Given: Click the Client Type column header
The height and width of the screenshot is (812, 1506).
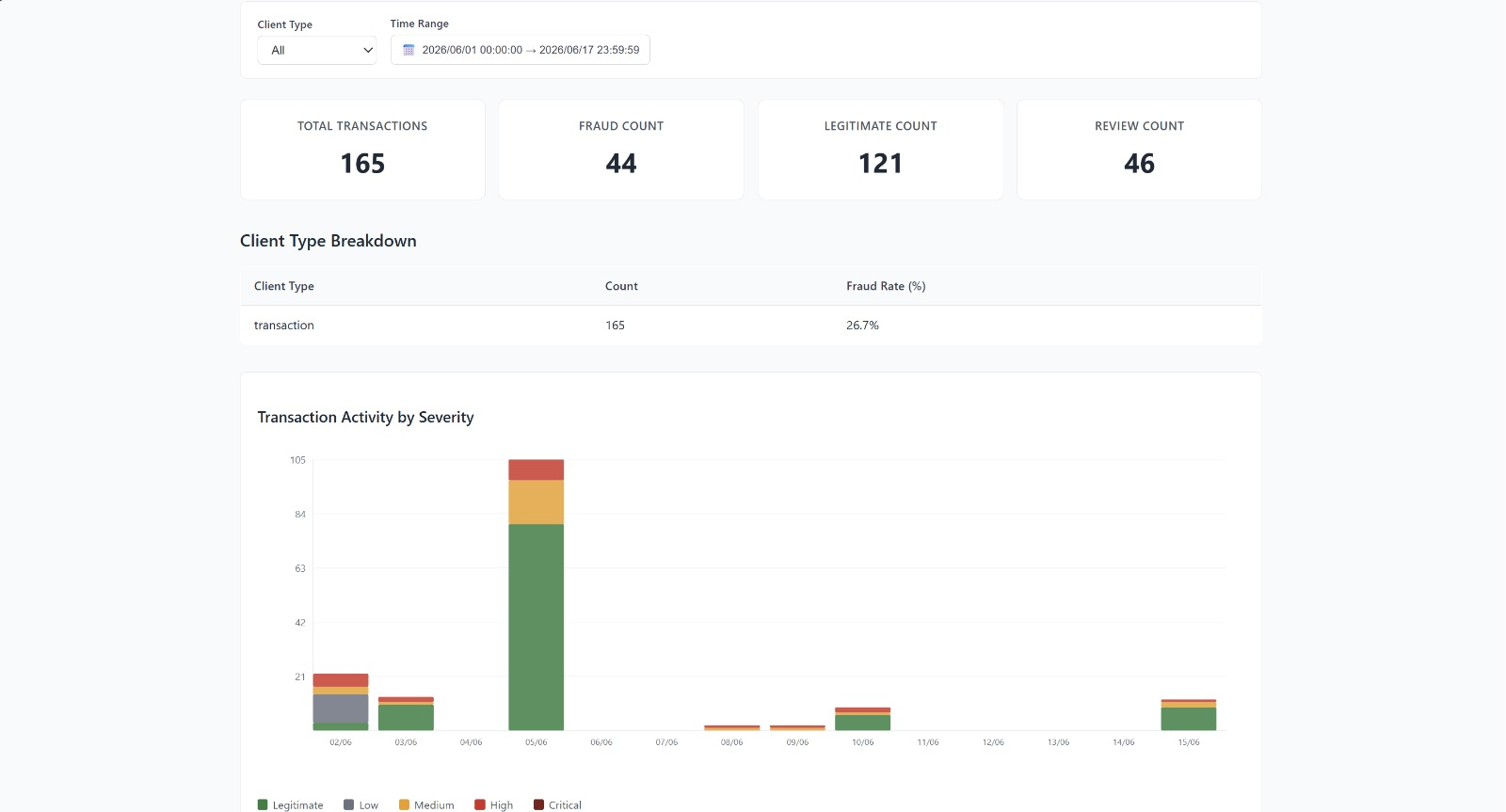Looking at the screenshot, I should 284,286.
